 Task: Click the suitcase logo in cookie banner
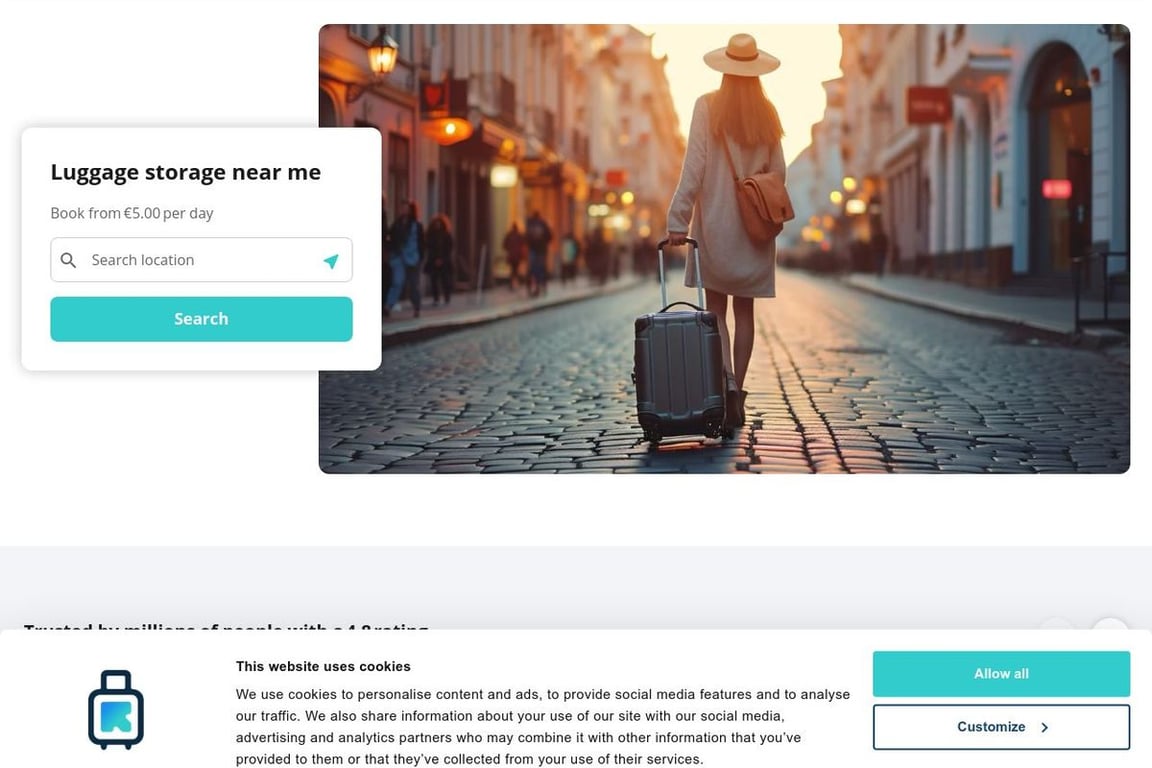[116, 710]
